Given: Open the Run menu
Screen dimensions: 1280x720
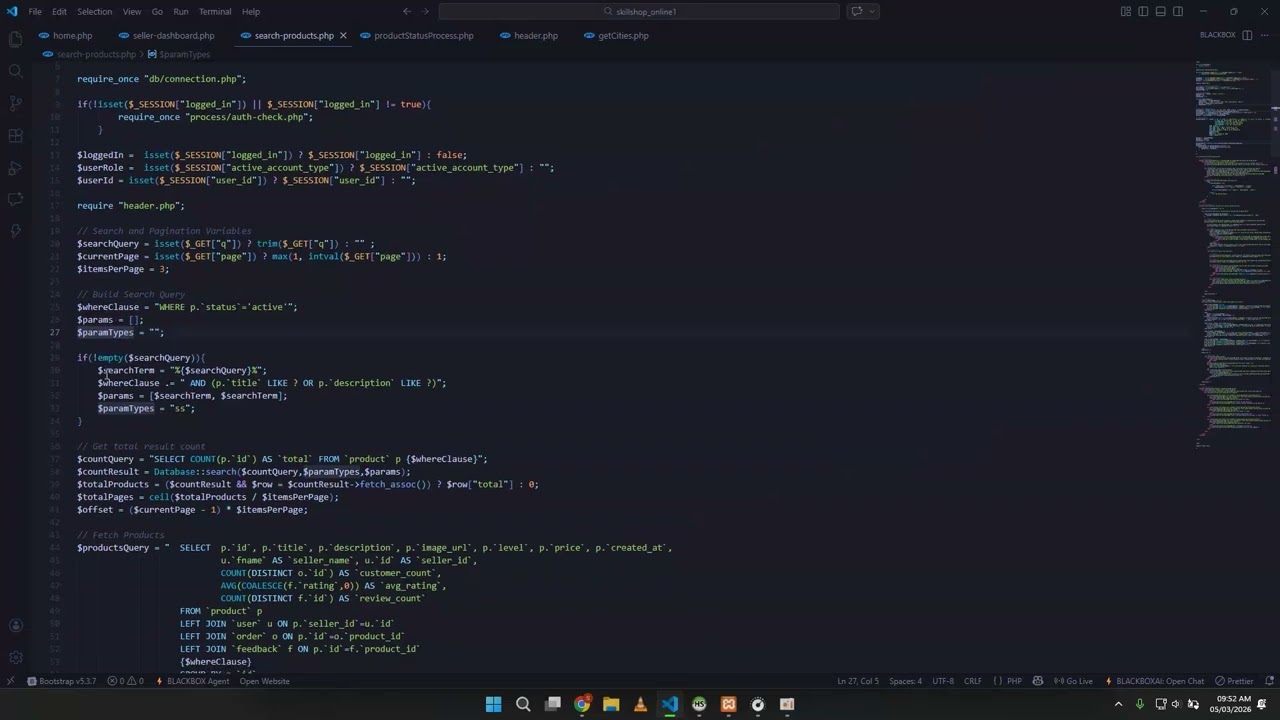Looking at the screenshot, I should point(180,11).
